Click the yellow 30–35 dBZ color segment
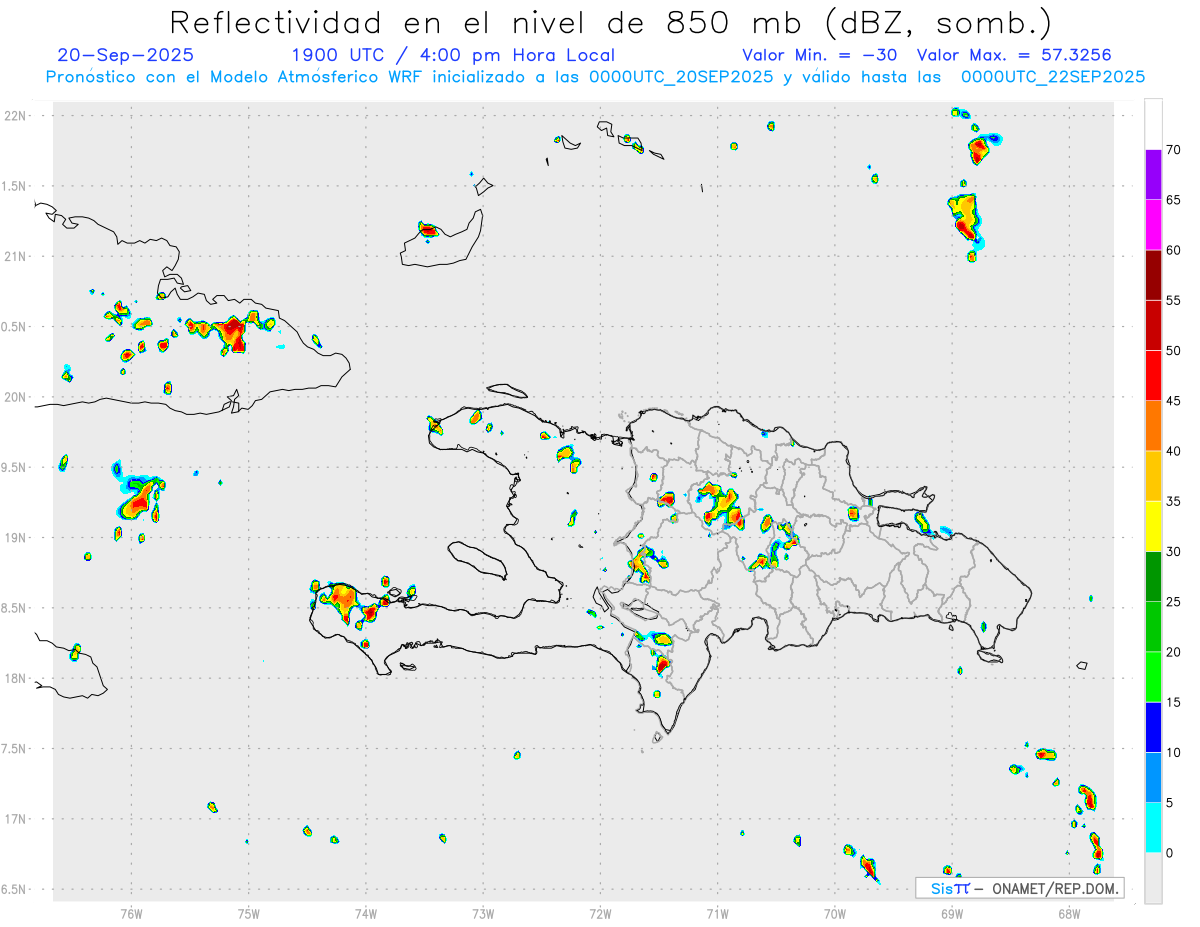This screenshot has width=1200, height=927. click(x=1153, y=526)
